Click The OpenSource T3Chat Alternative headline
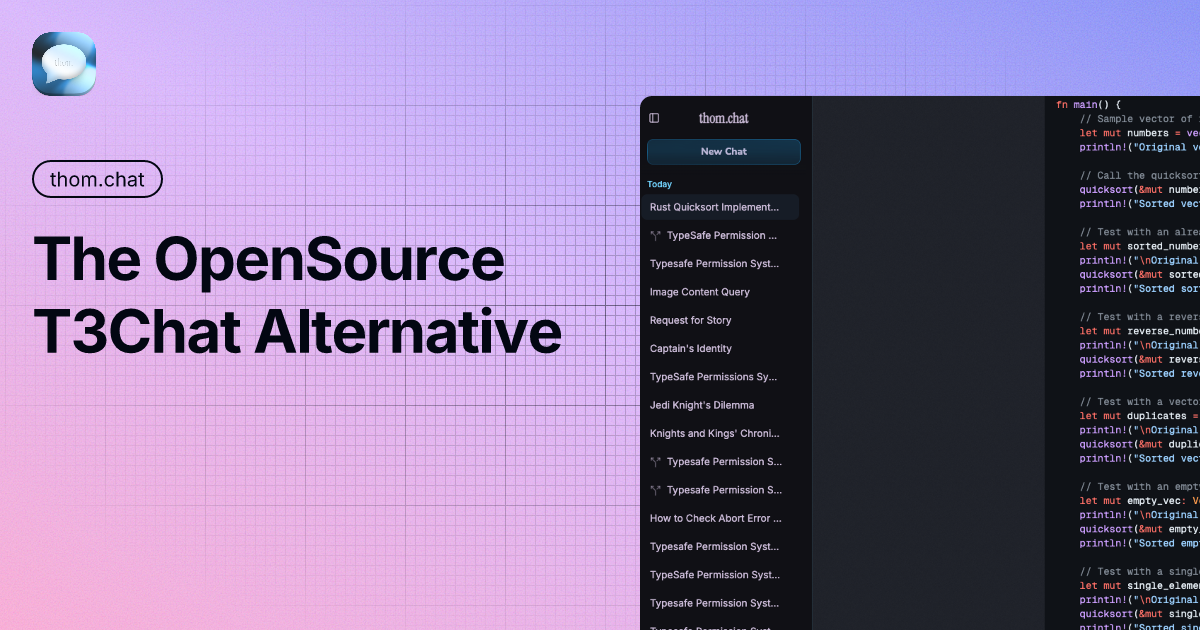 pyautogui.click(x=298, y=296)
